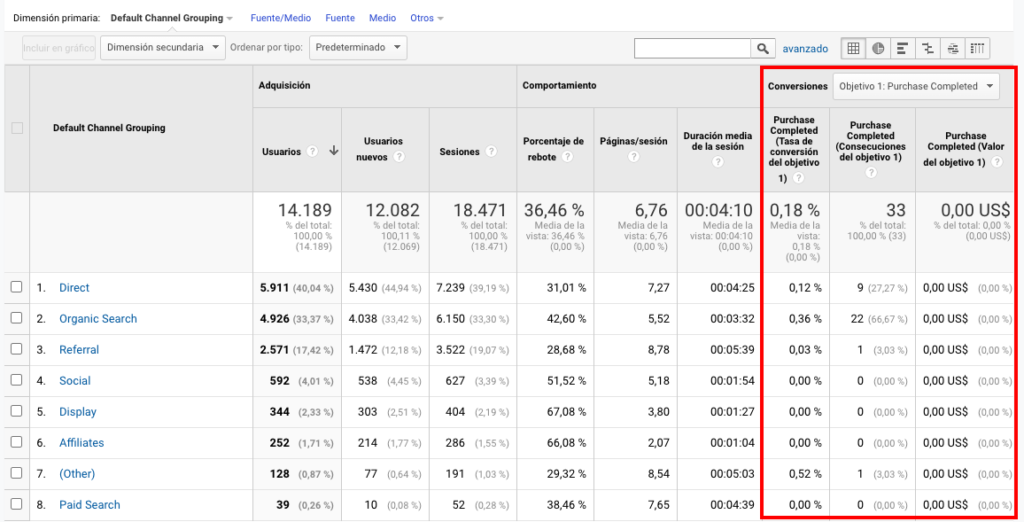Check the Direct row checkbox
The height and width of the screenshot is (522, 1024).
(x=16, y=287)
